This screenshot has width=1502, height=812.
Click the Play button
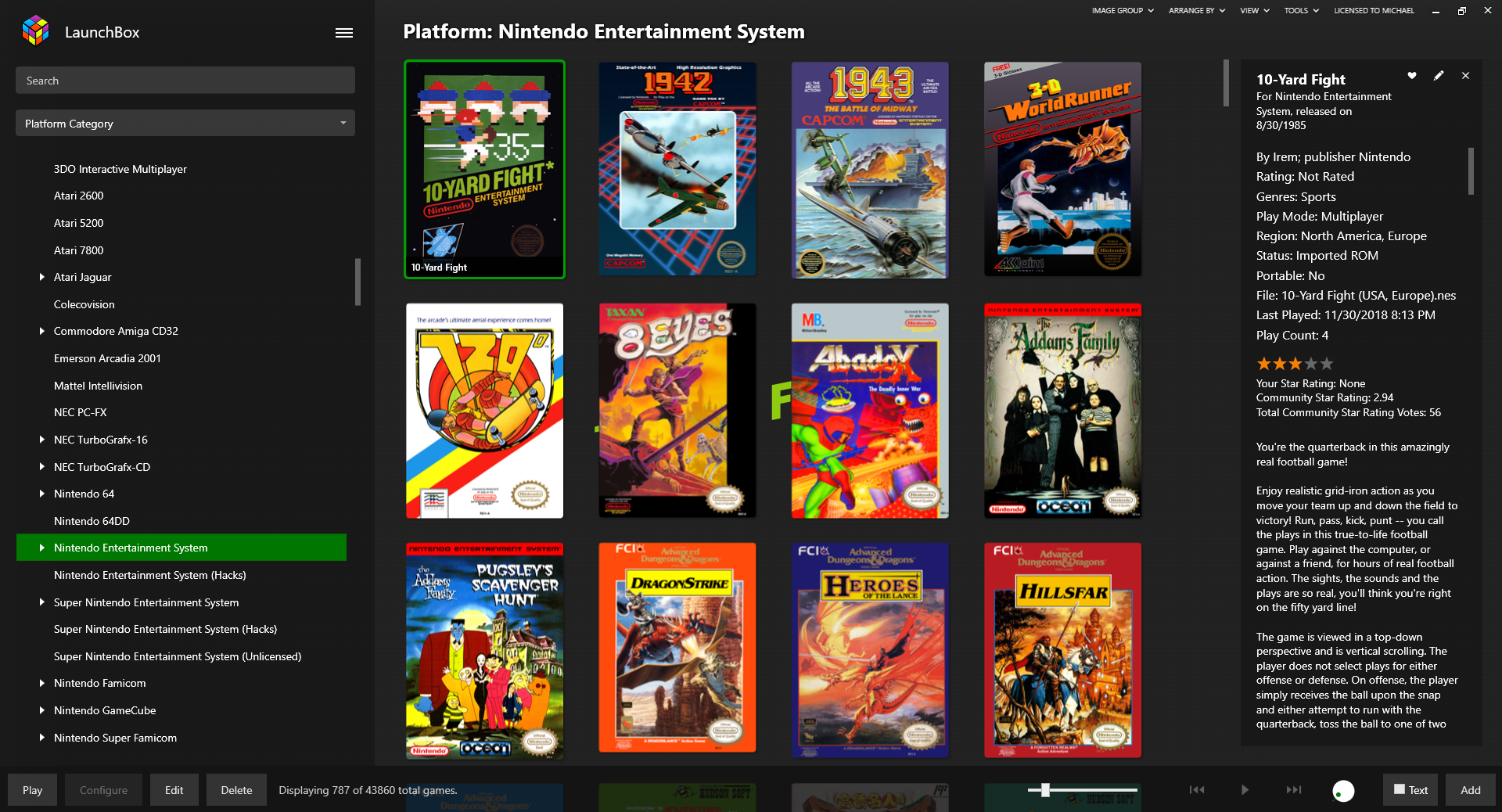tap(32, 790)
